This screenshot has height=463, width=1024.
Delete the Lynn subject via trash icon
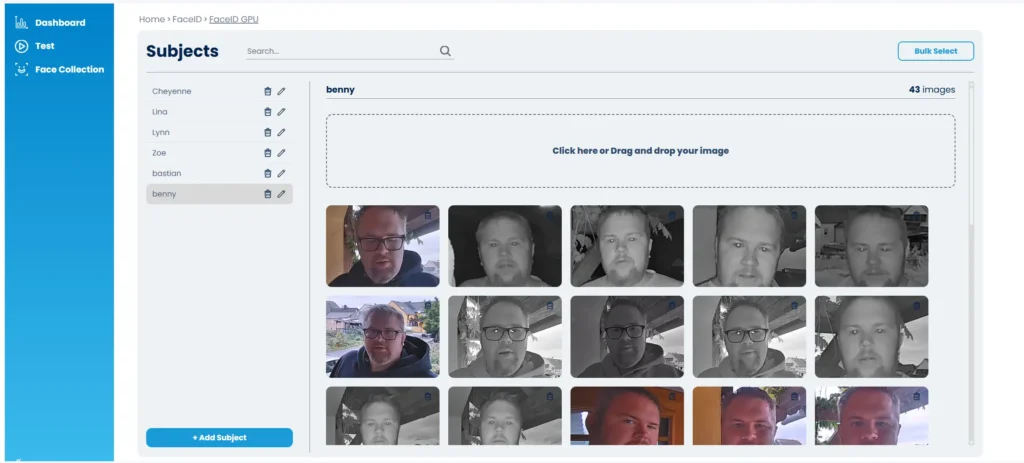pos(267,132)
